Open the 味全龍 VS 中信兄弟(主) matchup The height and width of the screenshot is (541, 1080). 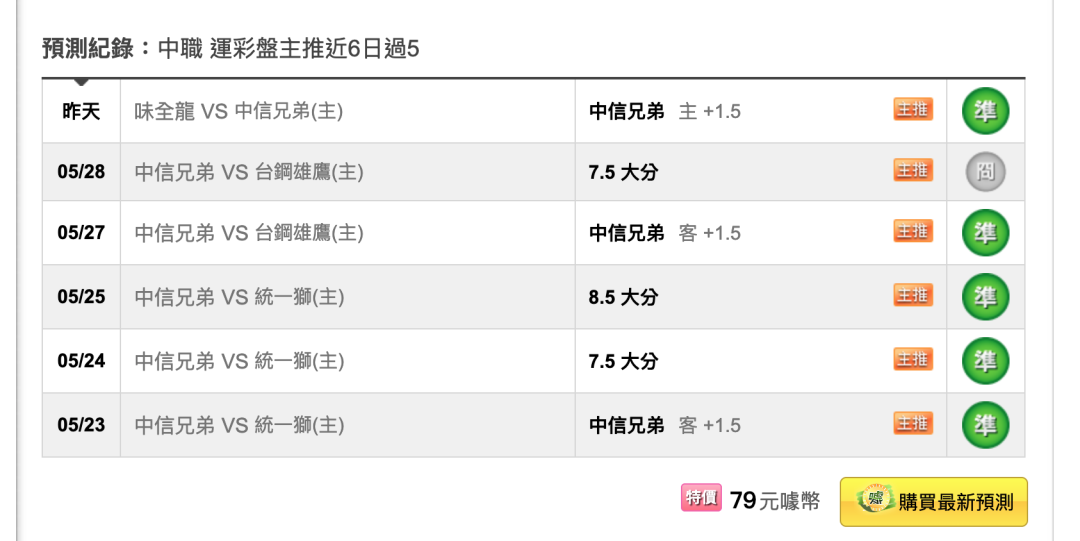pyautogui.click(x=238, y=111)
